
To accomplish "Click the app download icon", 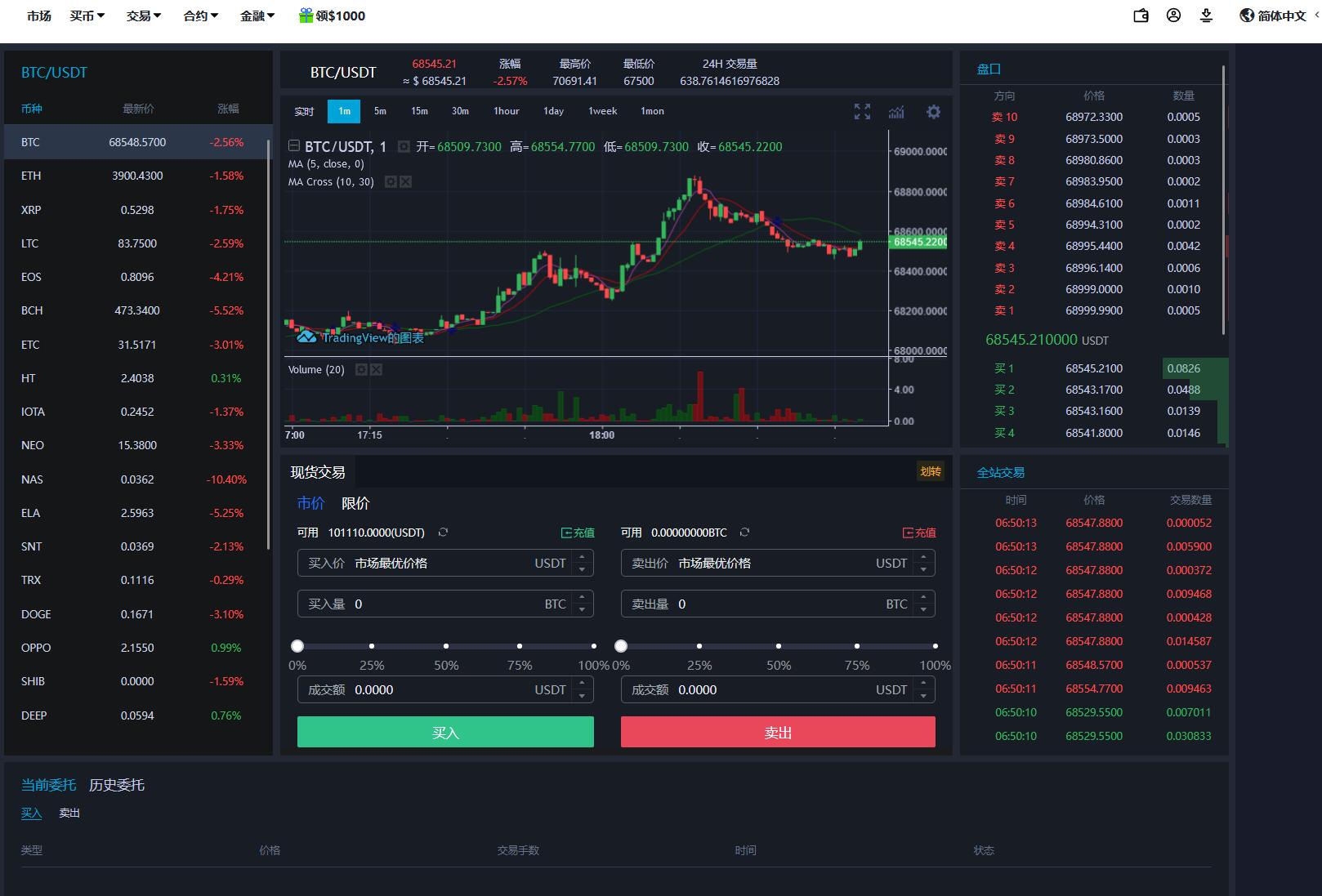I will pos(1206,16).
